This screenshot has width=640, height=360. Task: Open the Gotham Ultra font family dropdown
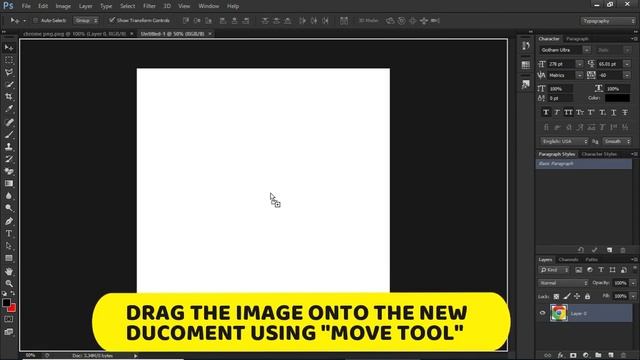coord(587,50)
